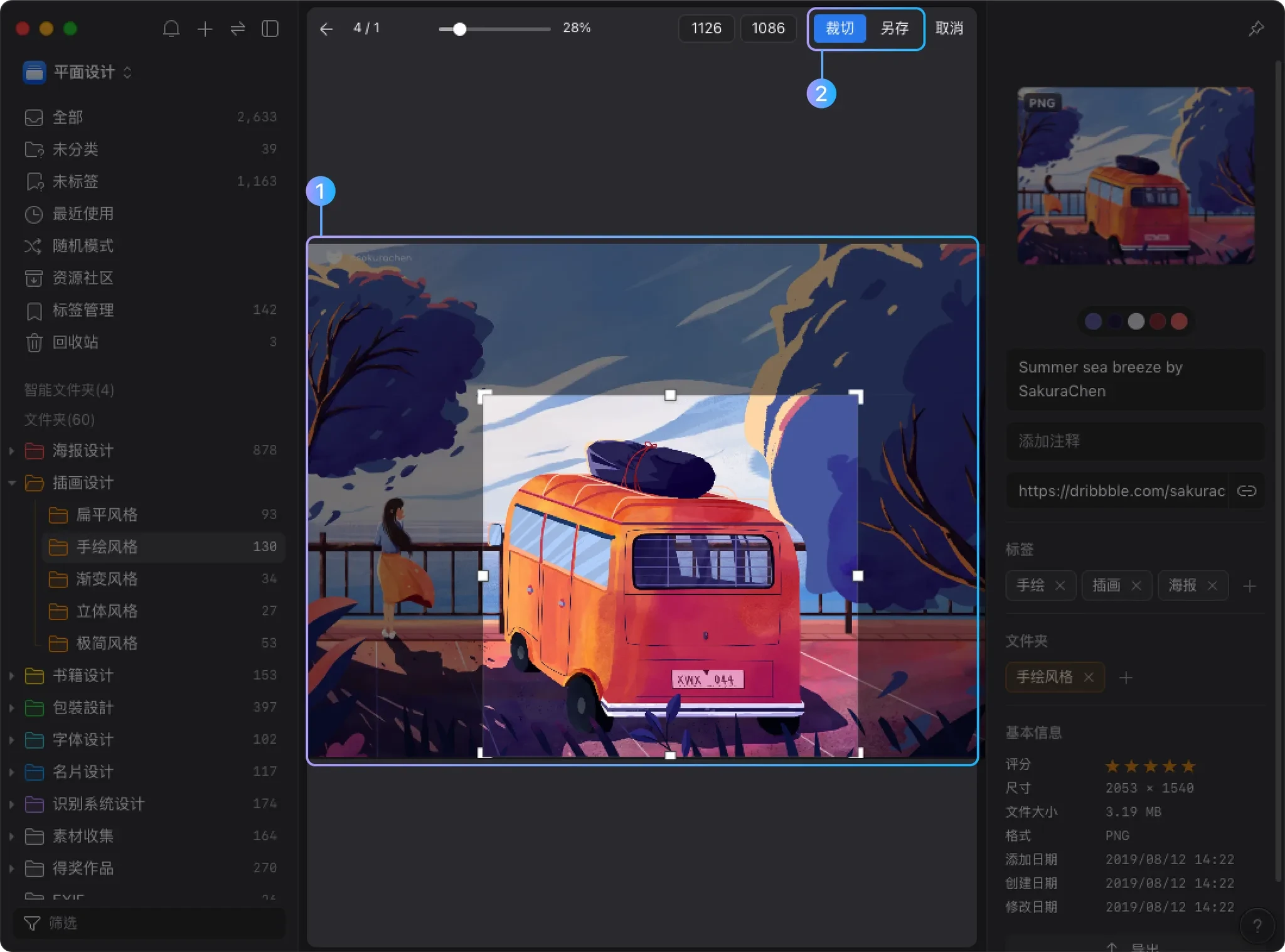The width and height of the screenshot is (1285, 952).
Task: Toggle the sidebar layout icon
Action: pyautogui.click(x=270, y=29)
